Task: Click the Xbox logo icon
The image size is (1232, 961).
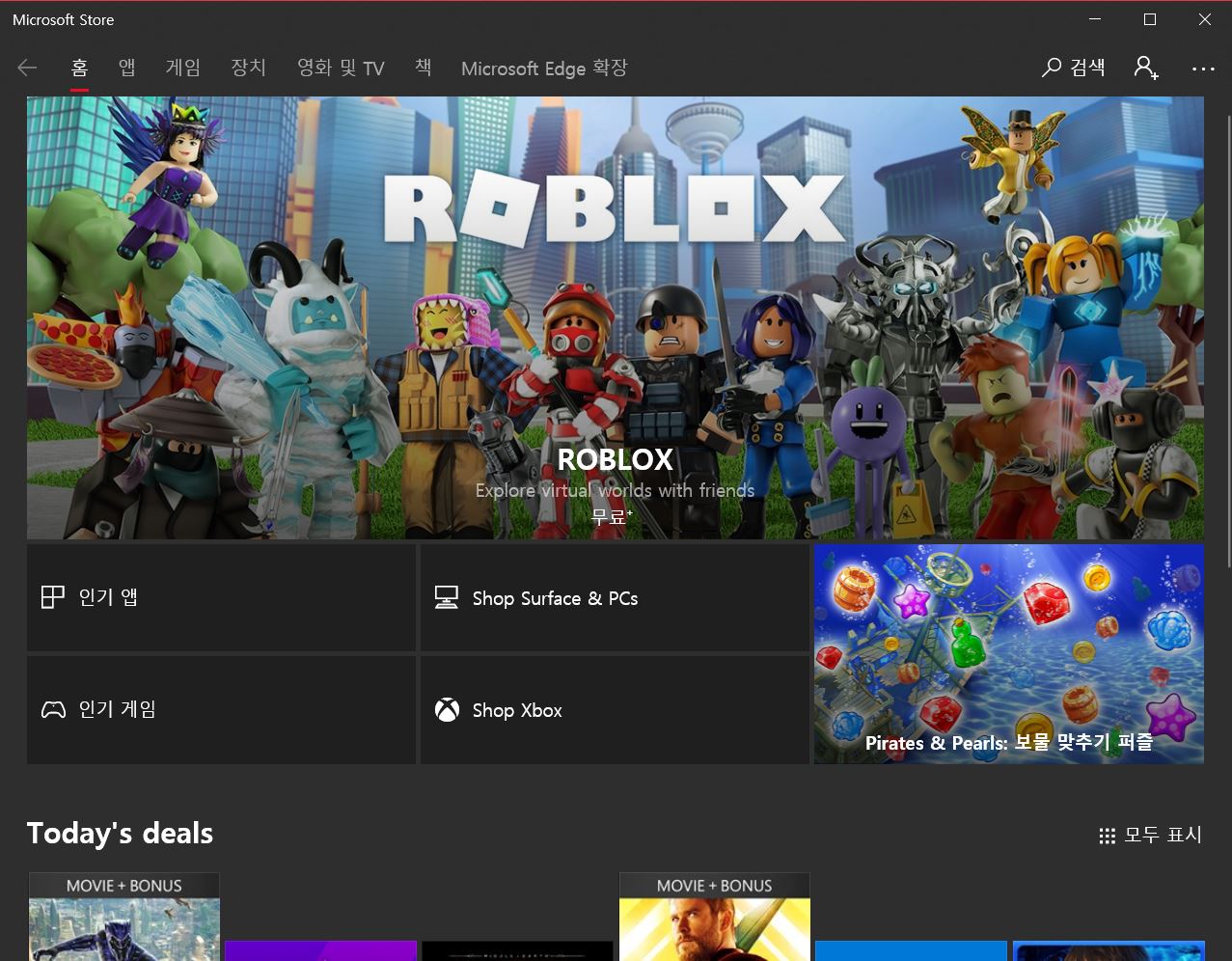Action: 447,710
